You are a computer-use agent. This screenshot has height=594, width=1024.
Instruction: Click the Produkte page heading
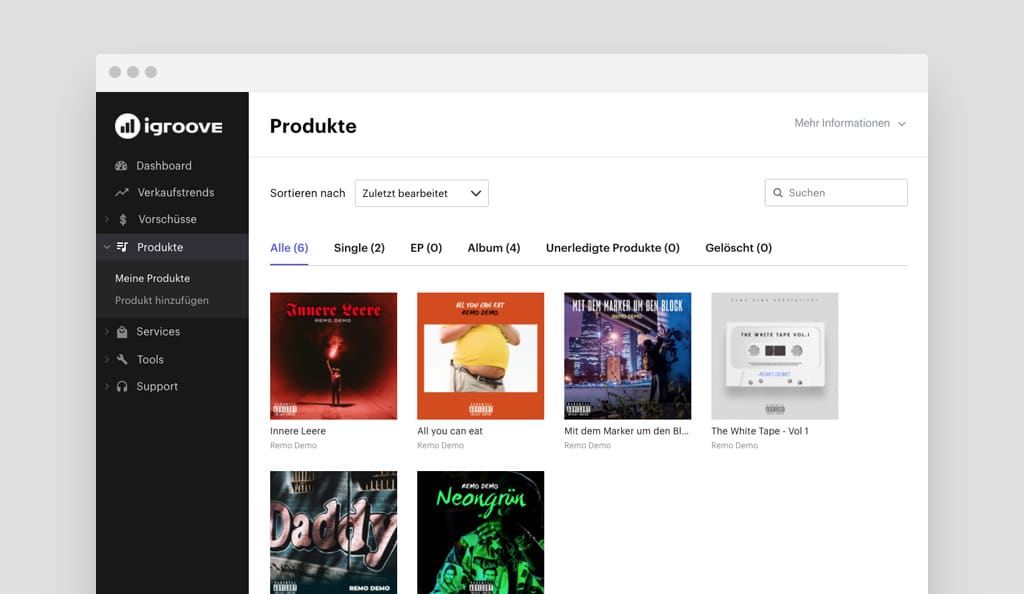[313, 126]
